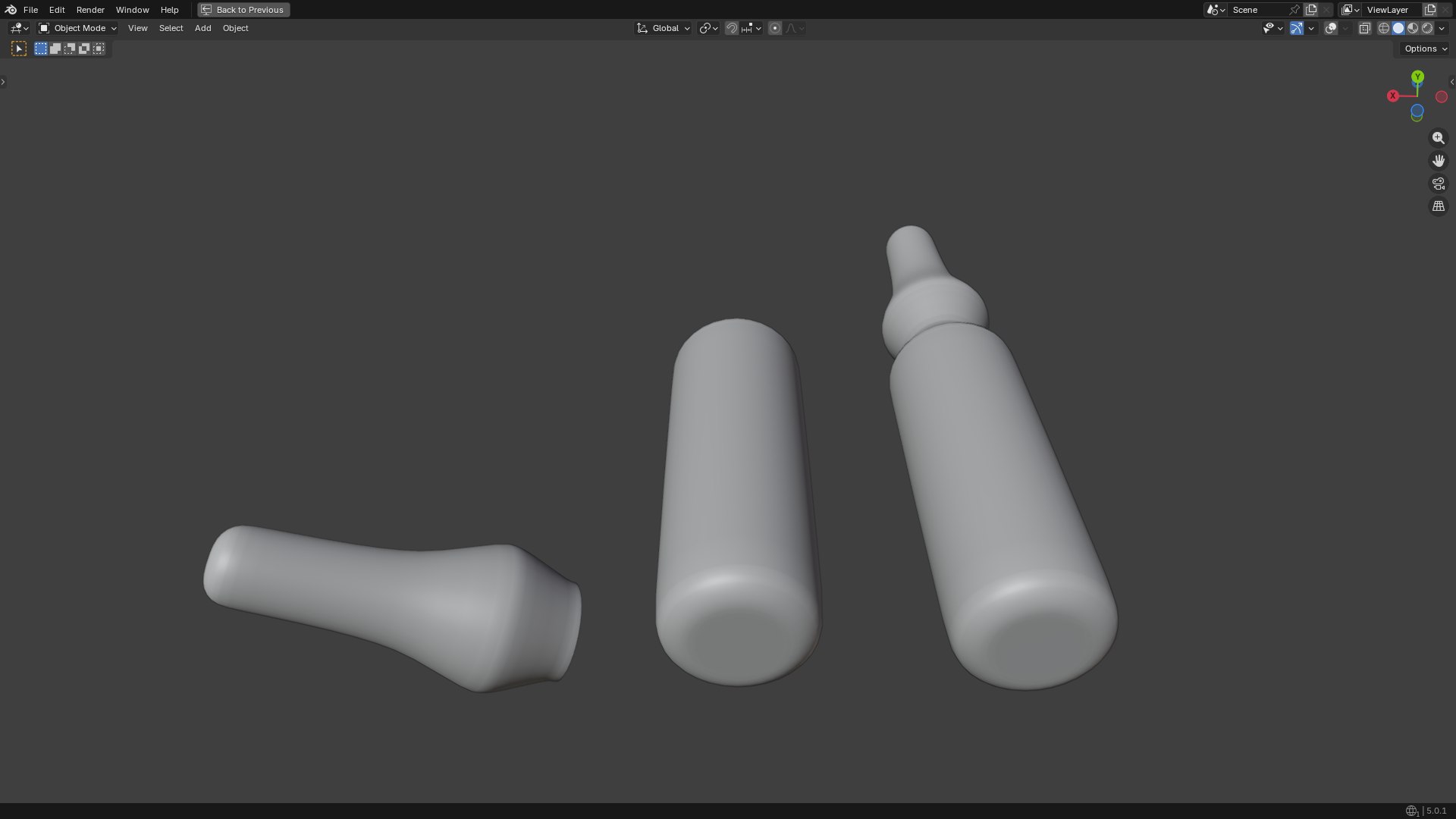Open the Select menu in the viewport header
The image size is (1456, 819).
(171, 28)
